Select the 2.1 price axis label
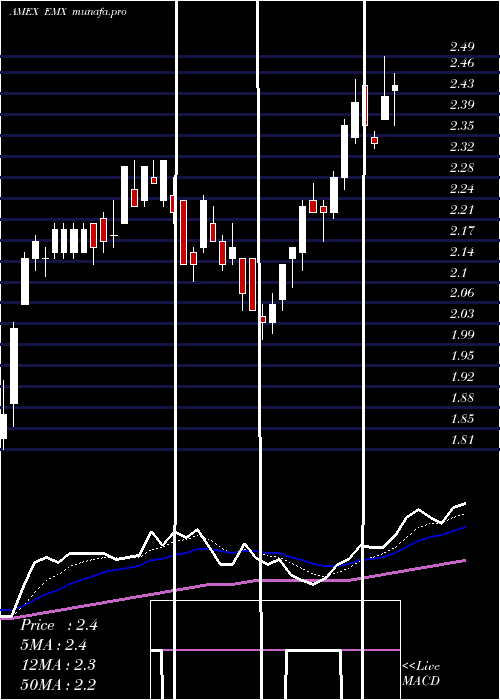 (459, 273)
